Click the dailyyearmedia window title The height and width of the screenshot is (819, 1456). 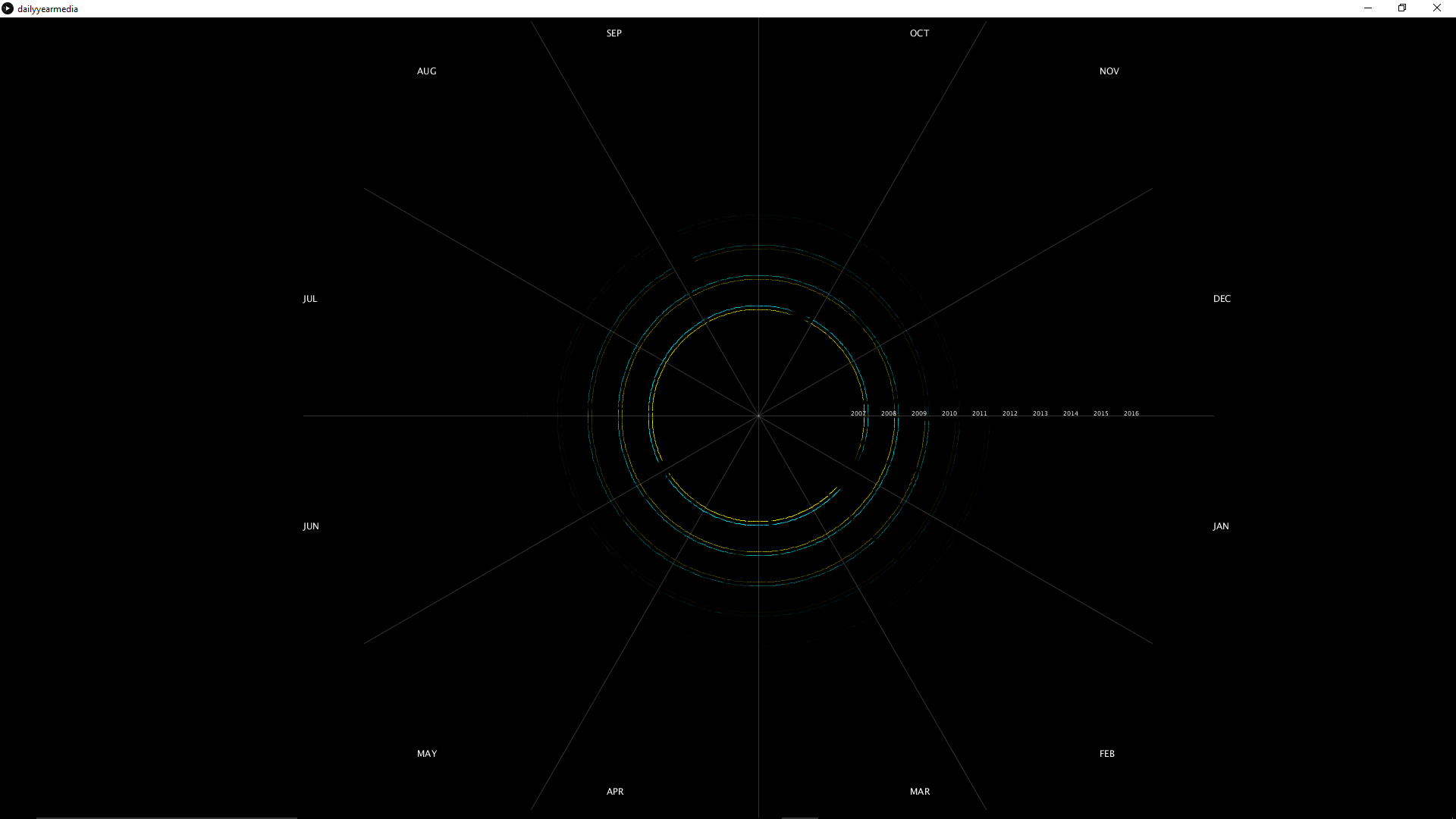[x=48, y=9]
